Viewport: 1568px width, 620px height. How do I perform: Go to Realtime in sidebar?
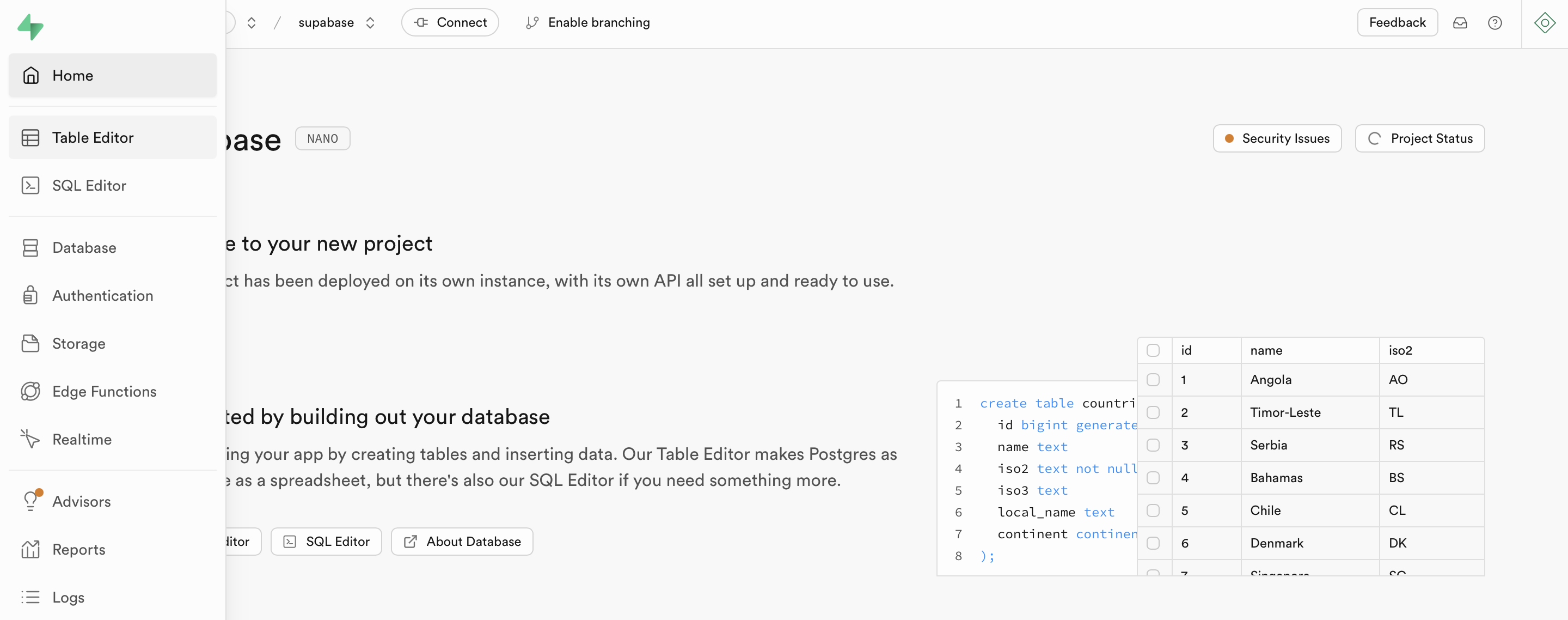[x=82, y=439]
